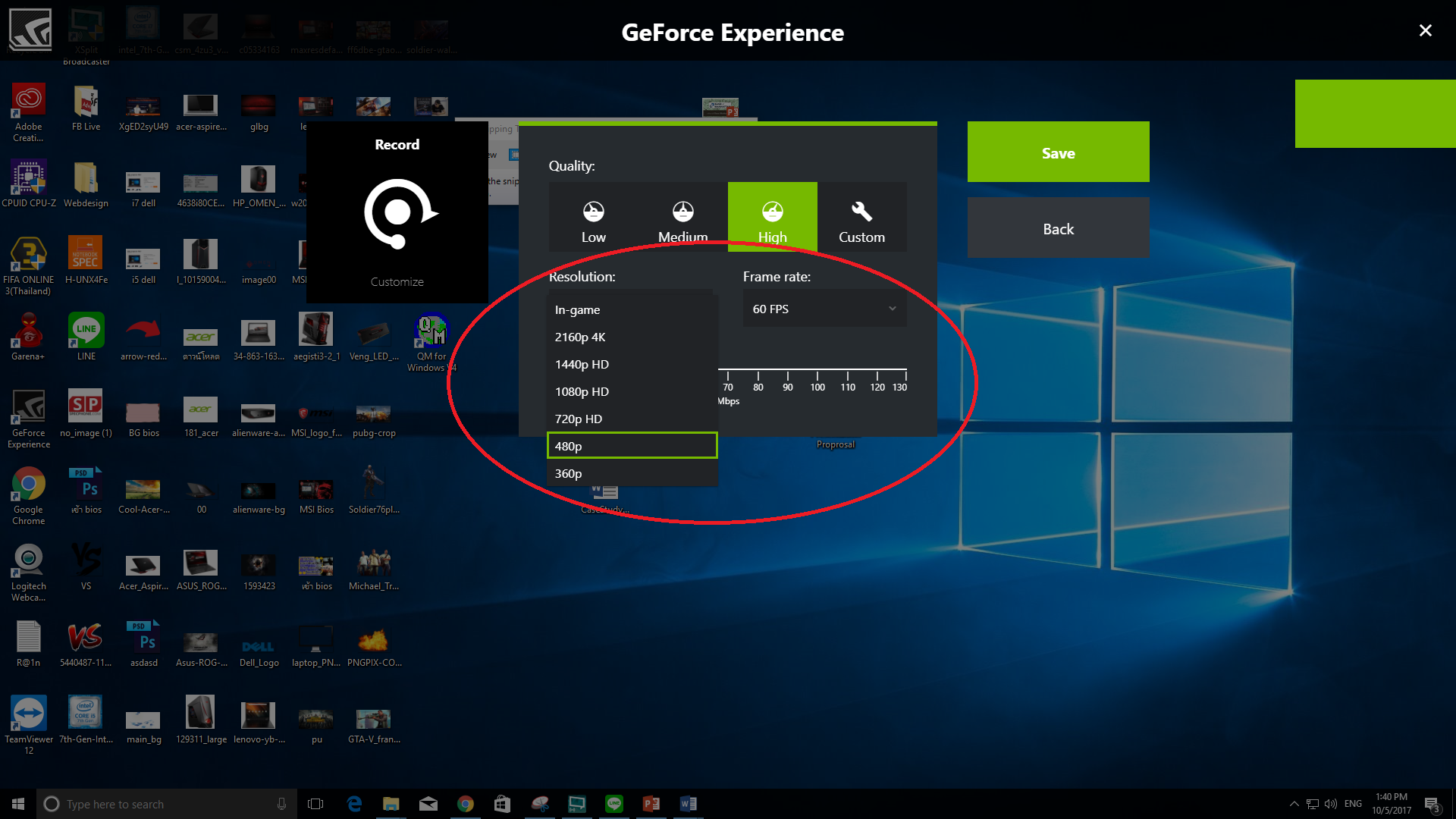Click the NVIDIA GeForce logo icon
The image size is (1456, 819).
point(30,30)
